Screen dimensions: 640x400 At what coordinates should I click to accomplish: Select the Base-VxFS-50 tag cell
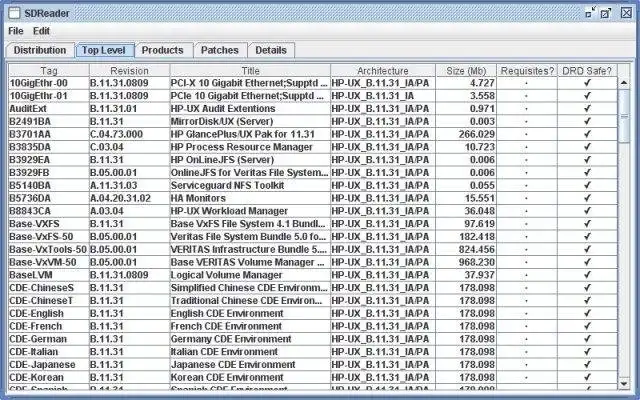pos(49,236)
